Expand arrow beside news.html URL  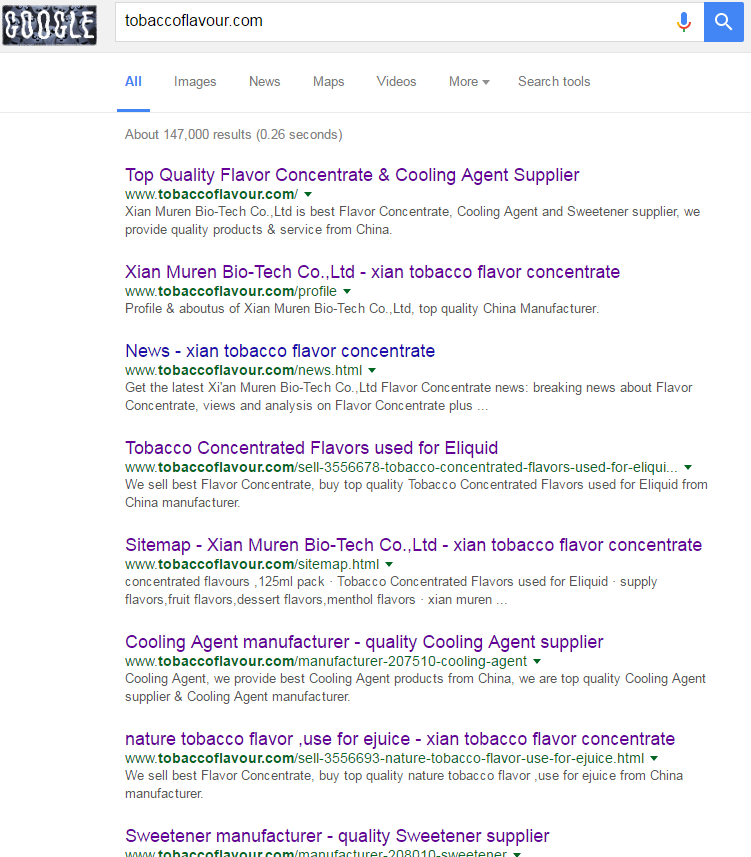coord(372,370)
